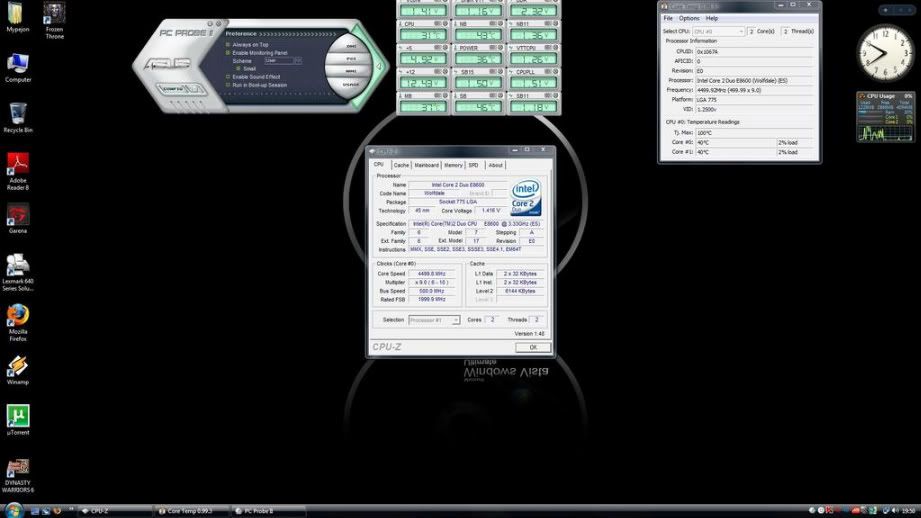Image resolution: width=921 pixels, height=518 pixels.
Task: Select the CPU tab in CPU-Z
Action: click(x=379, y=164)
